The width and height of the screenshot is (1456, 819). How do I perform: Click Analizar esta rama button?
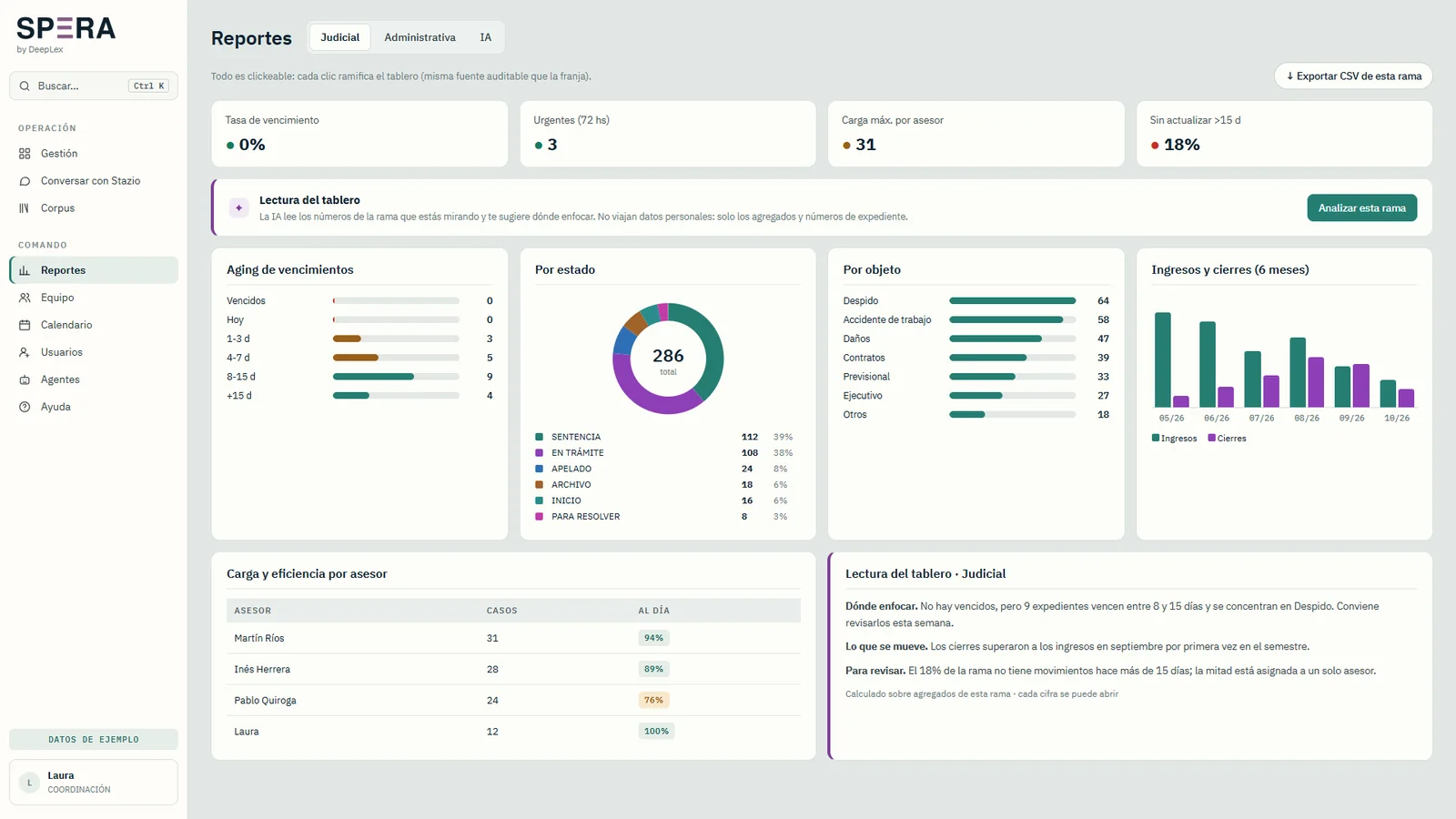[x=1361, y=207]
